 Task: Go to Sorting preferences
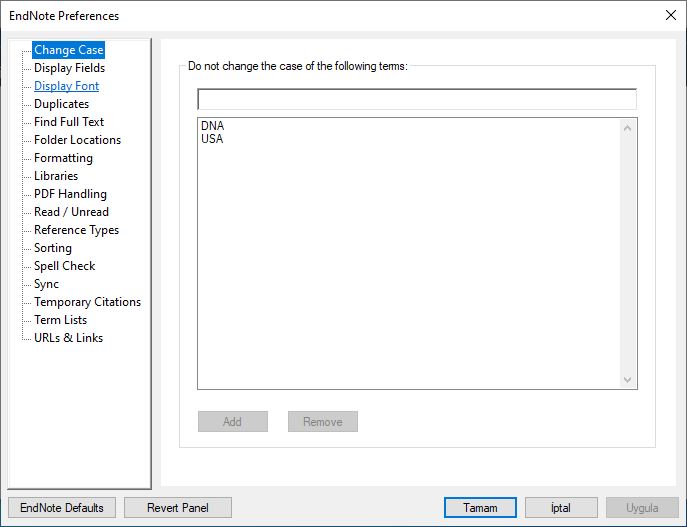[x=53, y=248]
